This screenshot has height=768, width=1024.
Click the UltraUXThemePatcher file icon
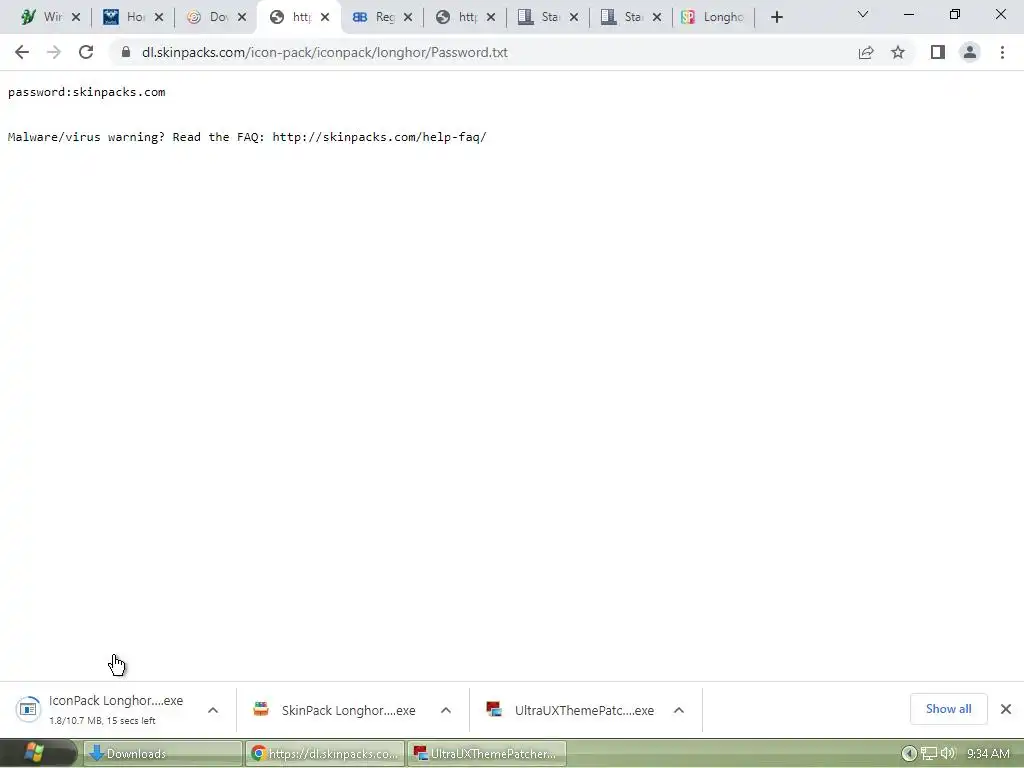pos(494,709)
